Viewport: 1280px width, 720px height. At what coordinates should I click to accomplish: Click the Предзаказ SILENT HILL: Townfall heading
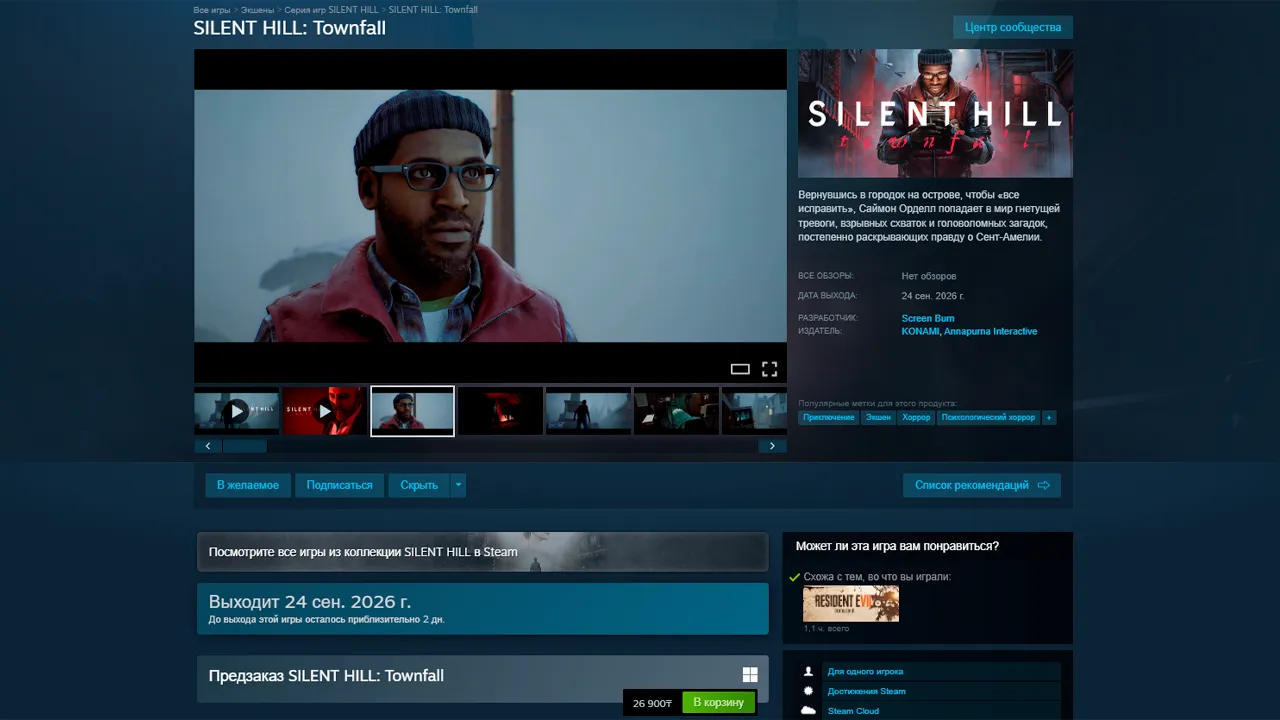(326, 676)
